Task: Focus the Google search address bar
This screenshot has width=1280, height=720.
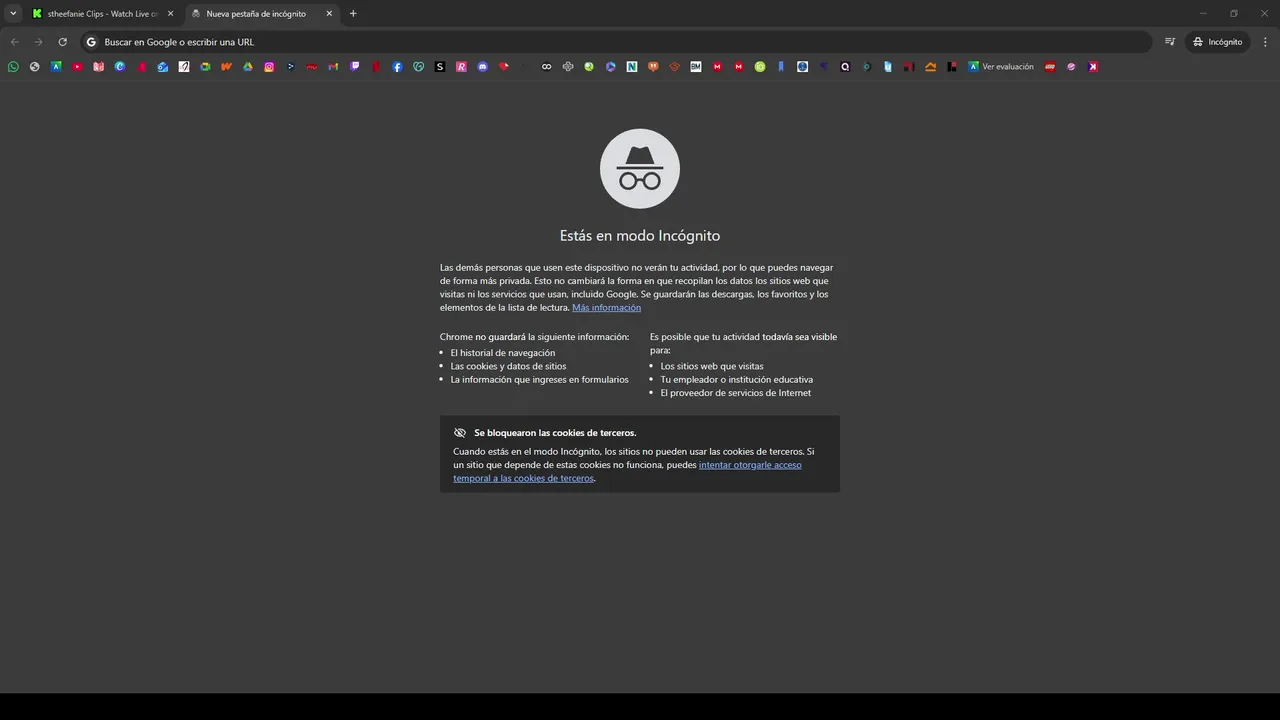Action: pos(615,42)
